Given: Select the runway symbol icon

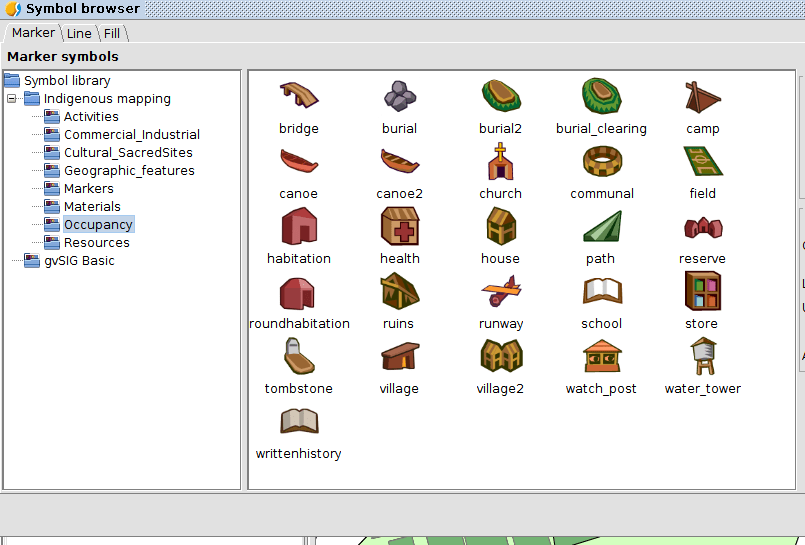Looking at the screenshot, I should 500,292.
